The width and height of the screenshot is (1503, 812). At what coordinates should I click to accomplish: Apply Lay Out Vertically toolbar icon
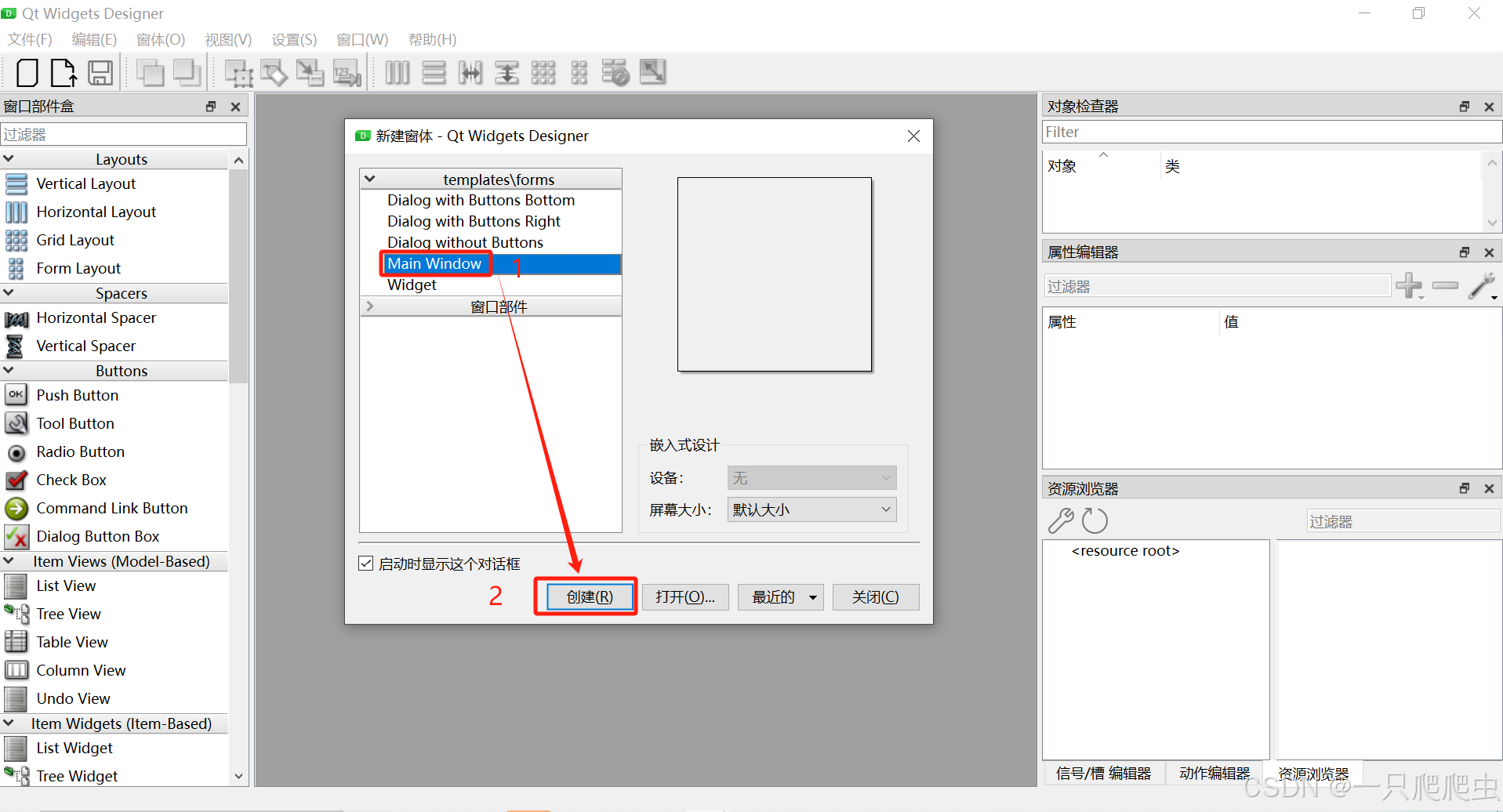click(434, 73)
